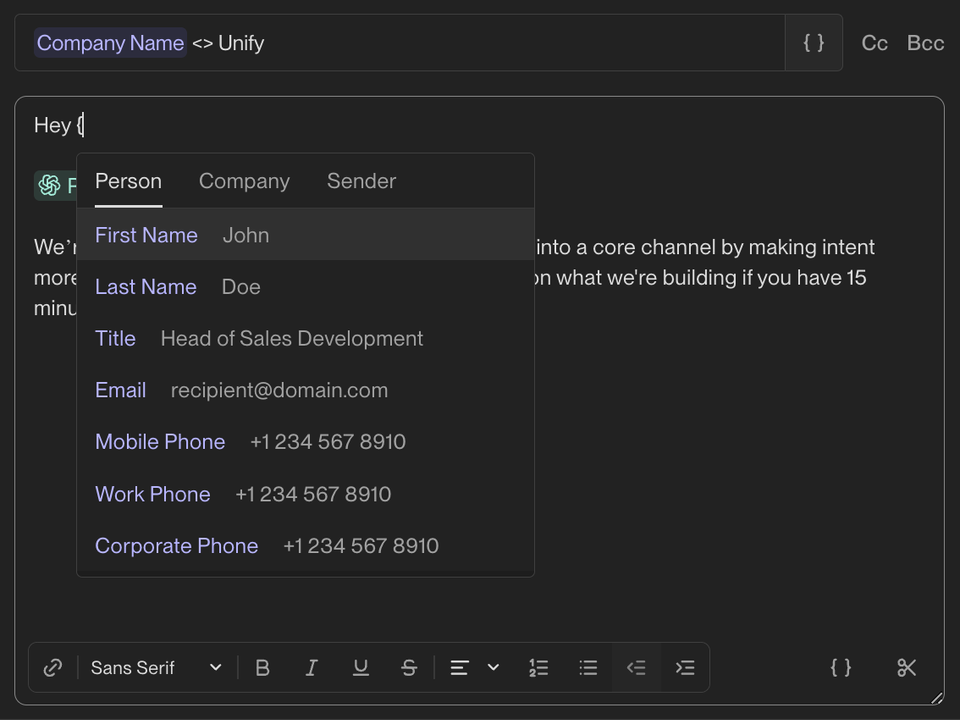Switch to the Company tab
Viewport: 960px width, 720px height.
[x=244, y=181]
